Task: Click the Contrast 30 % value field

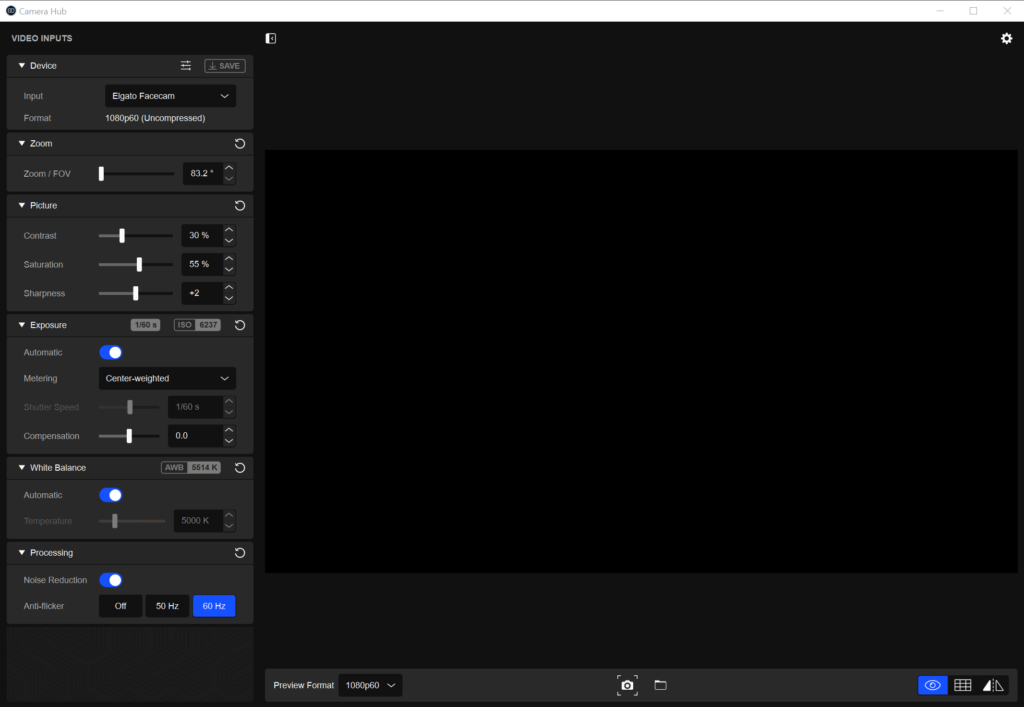Action: pyautogui.click(x=202, y=236)
